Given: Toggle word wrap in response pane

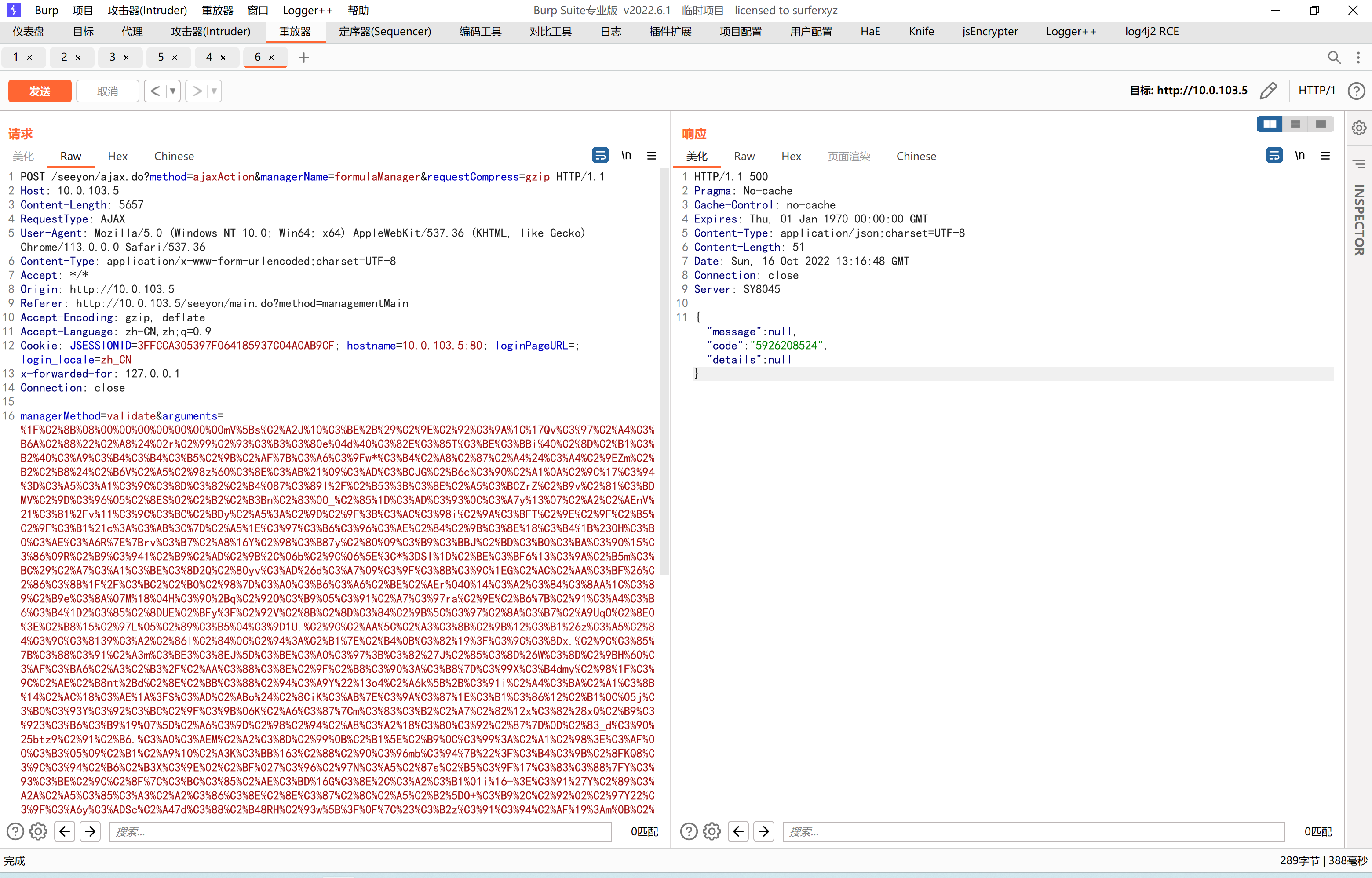Looking at the screenshot, I should tap(1274, 155).
